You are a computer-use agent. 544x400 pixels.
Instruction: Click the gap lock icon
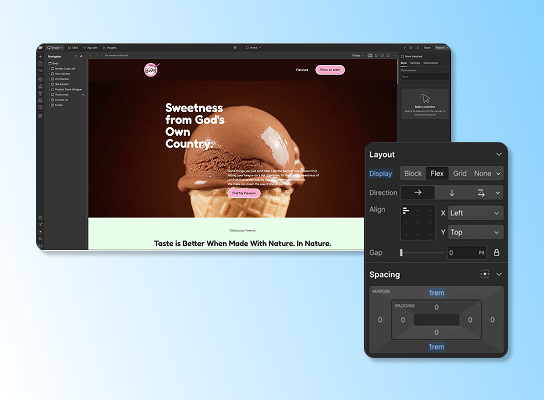(496, 253)
